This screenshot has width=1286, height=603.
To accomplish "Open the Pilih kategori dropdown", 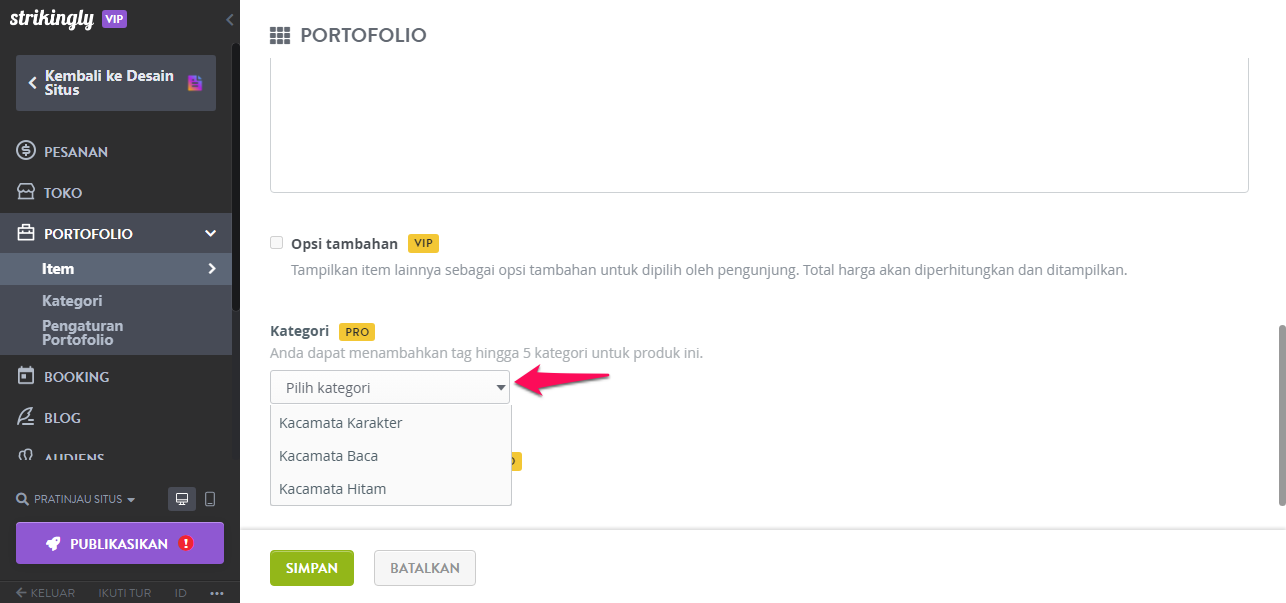I will (x=390, y=387).
